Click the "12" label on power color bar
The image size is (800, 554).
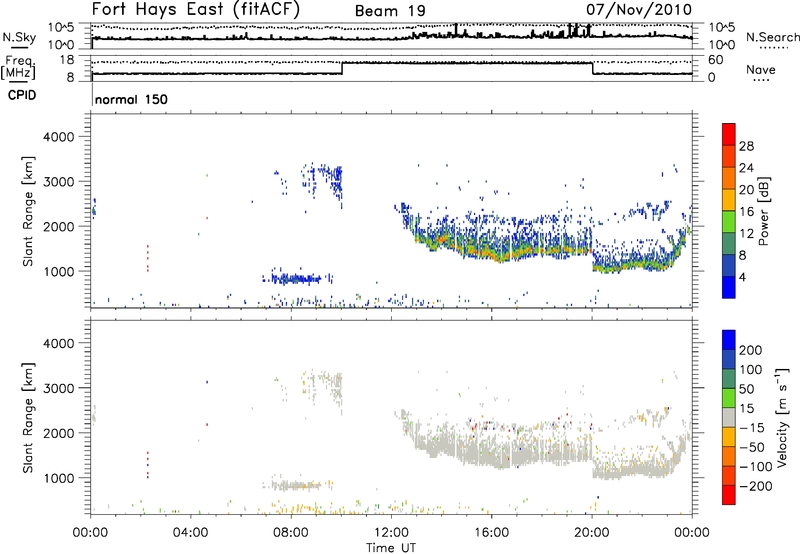point(746,234)
